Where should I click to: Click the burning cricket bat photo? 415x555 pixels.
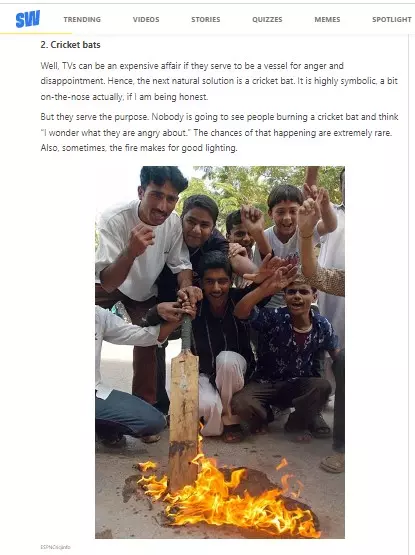click(x=220, y=352)
